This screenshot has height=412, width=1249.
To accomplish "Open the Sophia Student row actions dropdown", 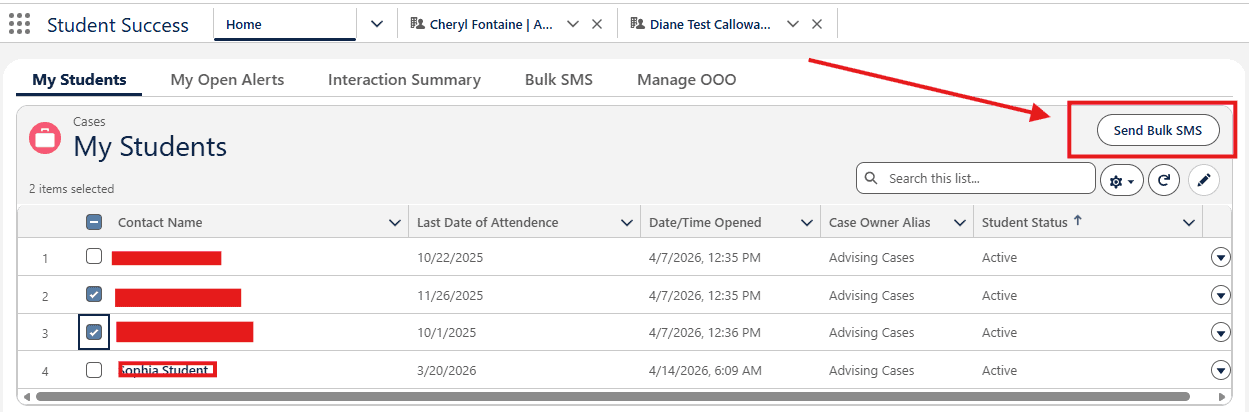I will click(1220, 370).
